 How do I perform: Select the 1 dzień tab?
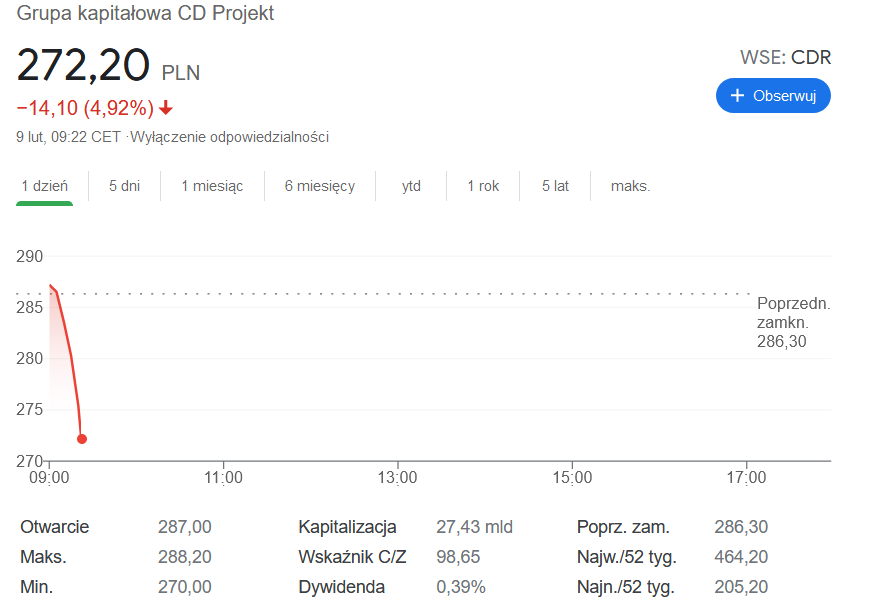click(44, 186)
